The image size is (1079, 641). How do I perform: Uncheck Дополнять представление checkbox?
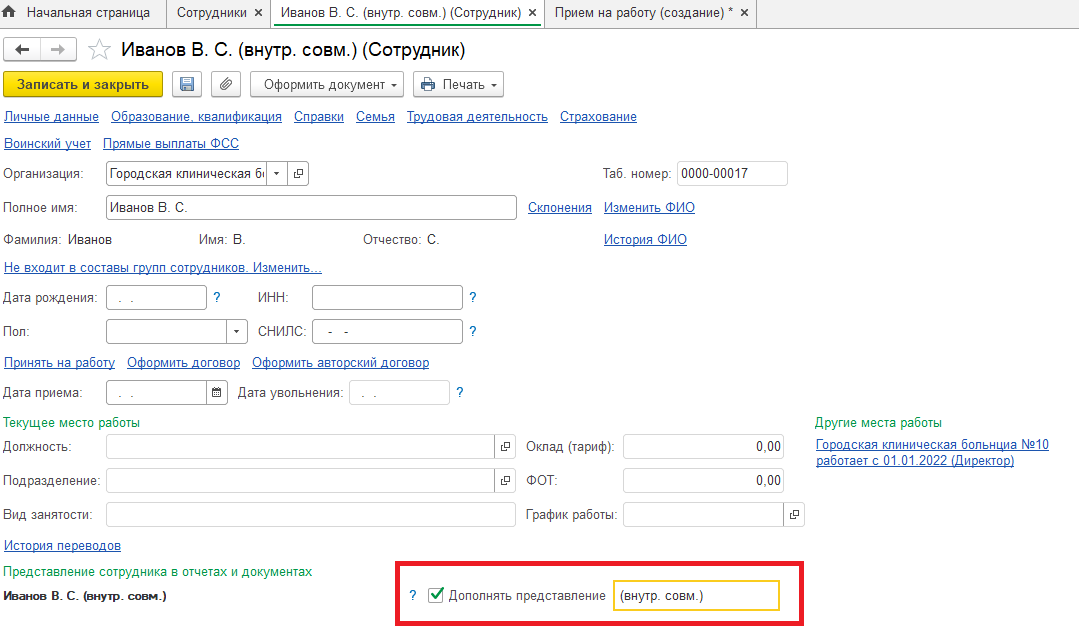[x=436, y=595]
